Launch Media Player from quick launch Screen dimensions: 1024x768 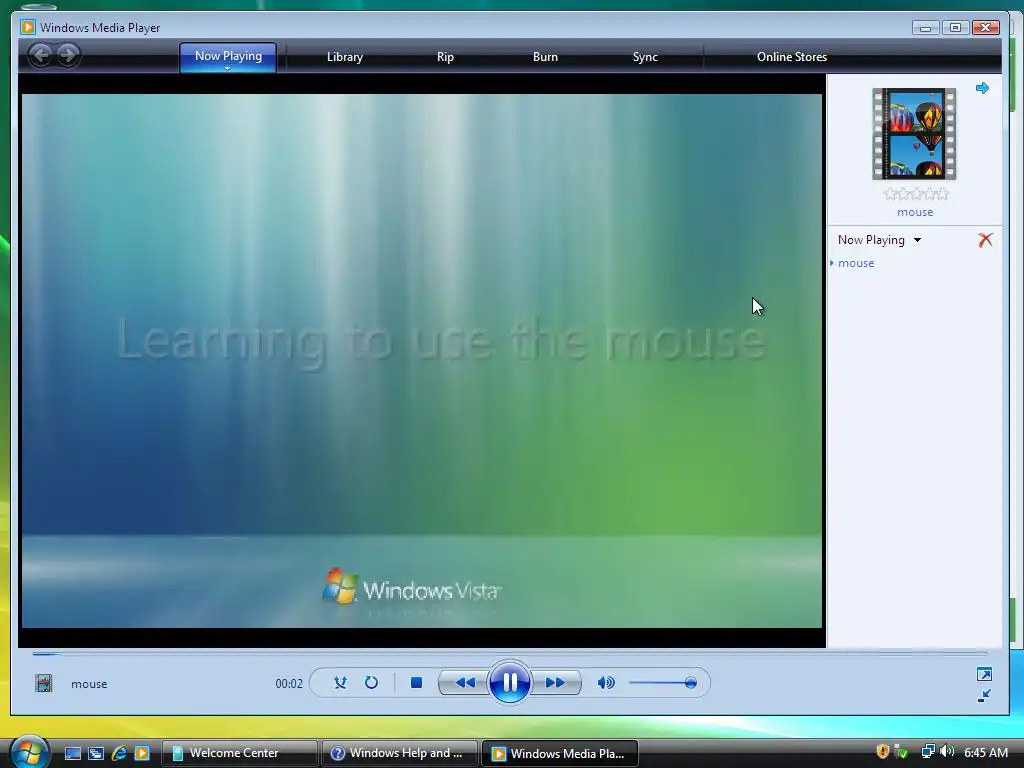click(x=142, y=753)
